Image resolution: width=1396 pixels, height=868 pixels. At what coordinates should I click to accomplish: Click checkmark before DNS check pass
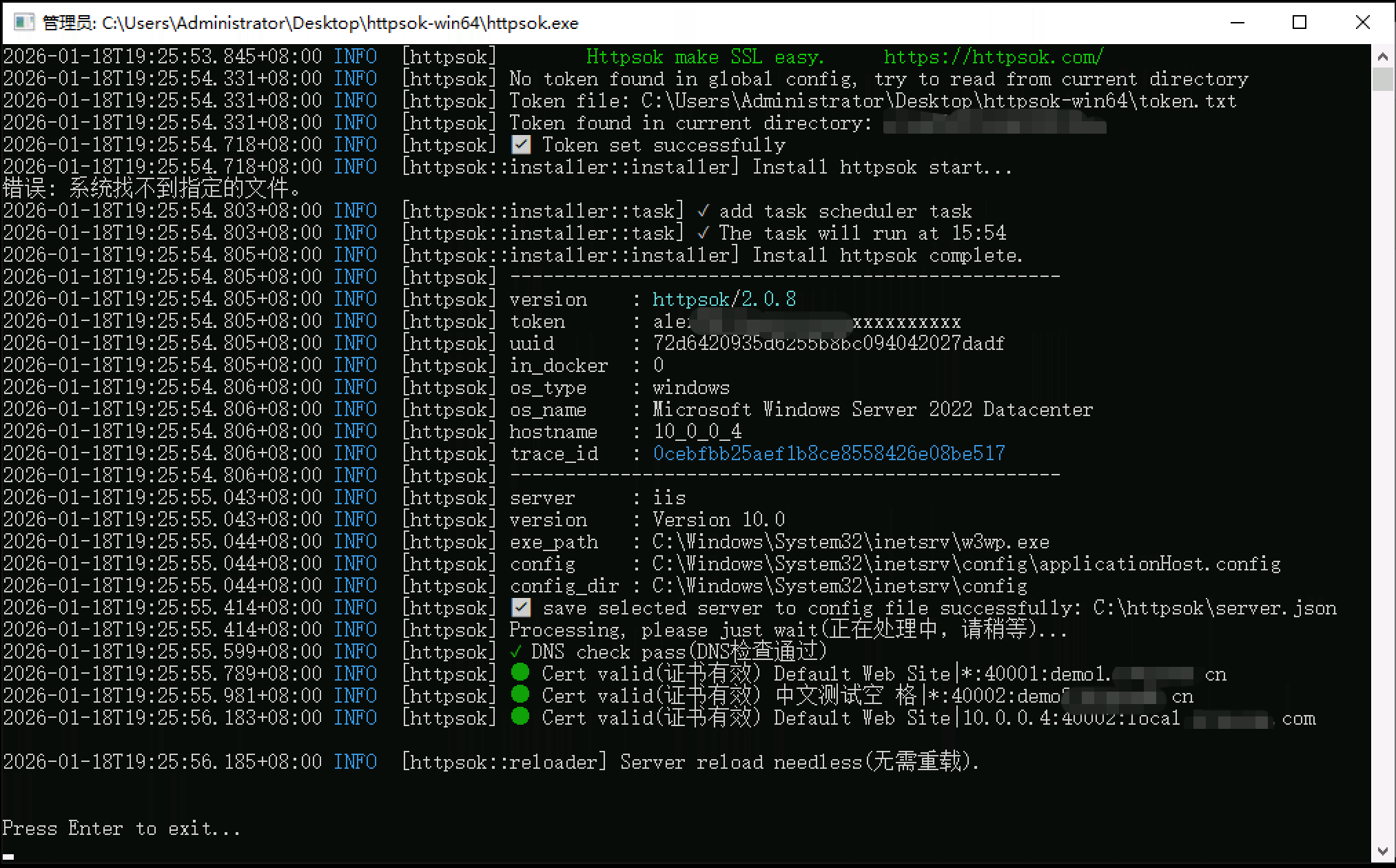coord(515,652)
